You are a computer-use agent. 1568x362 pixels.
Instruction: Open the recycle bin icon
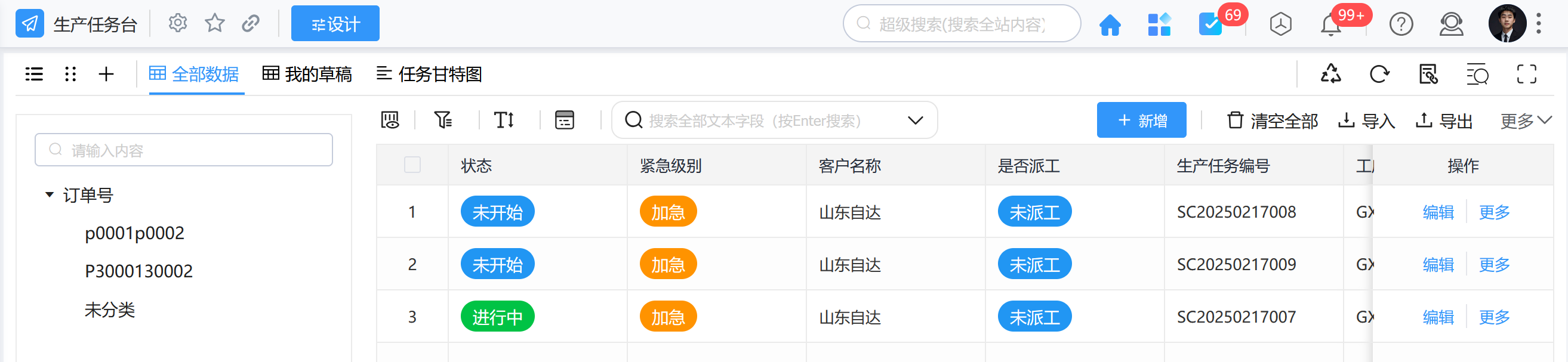click(x=1330, y=74)
